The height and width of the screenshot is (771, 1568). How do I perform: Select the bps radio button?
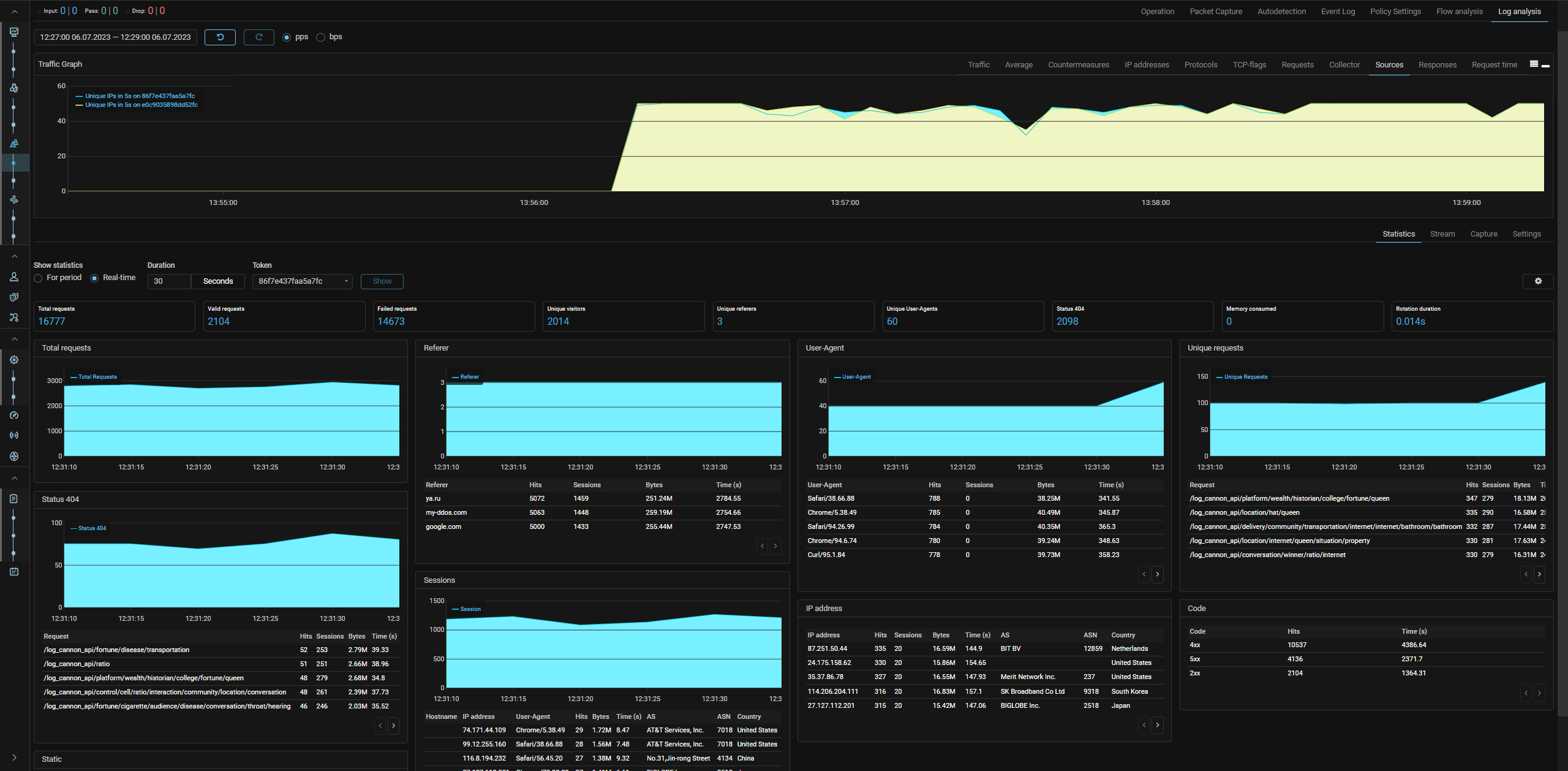click(x=321, y=37)
